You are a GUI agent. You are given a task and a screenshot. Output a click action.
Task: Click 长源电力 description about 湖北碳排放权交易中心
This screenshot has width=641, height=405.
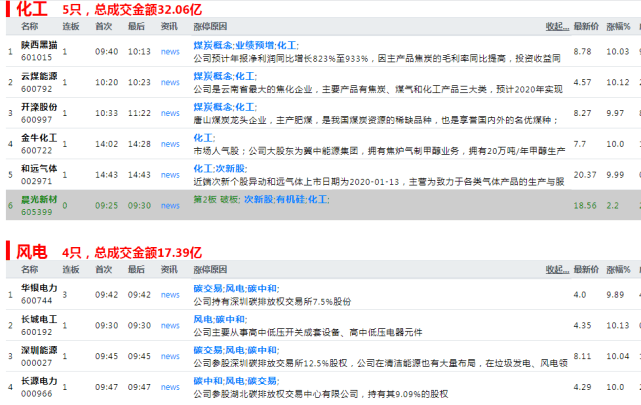tap(321, 394)
